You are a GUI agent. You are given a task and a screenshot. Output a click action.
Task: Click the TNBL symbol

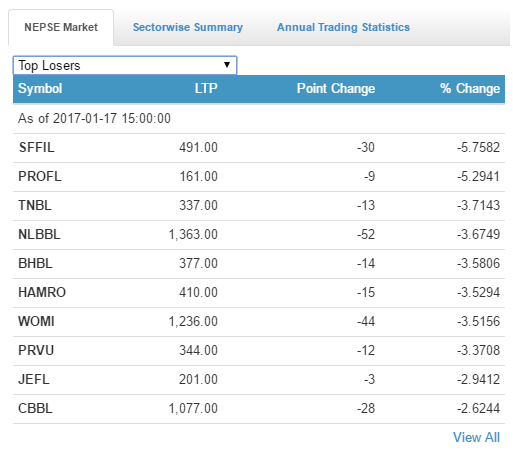[x=35, y=205]
